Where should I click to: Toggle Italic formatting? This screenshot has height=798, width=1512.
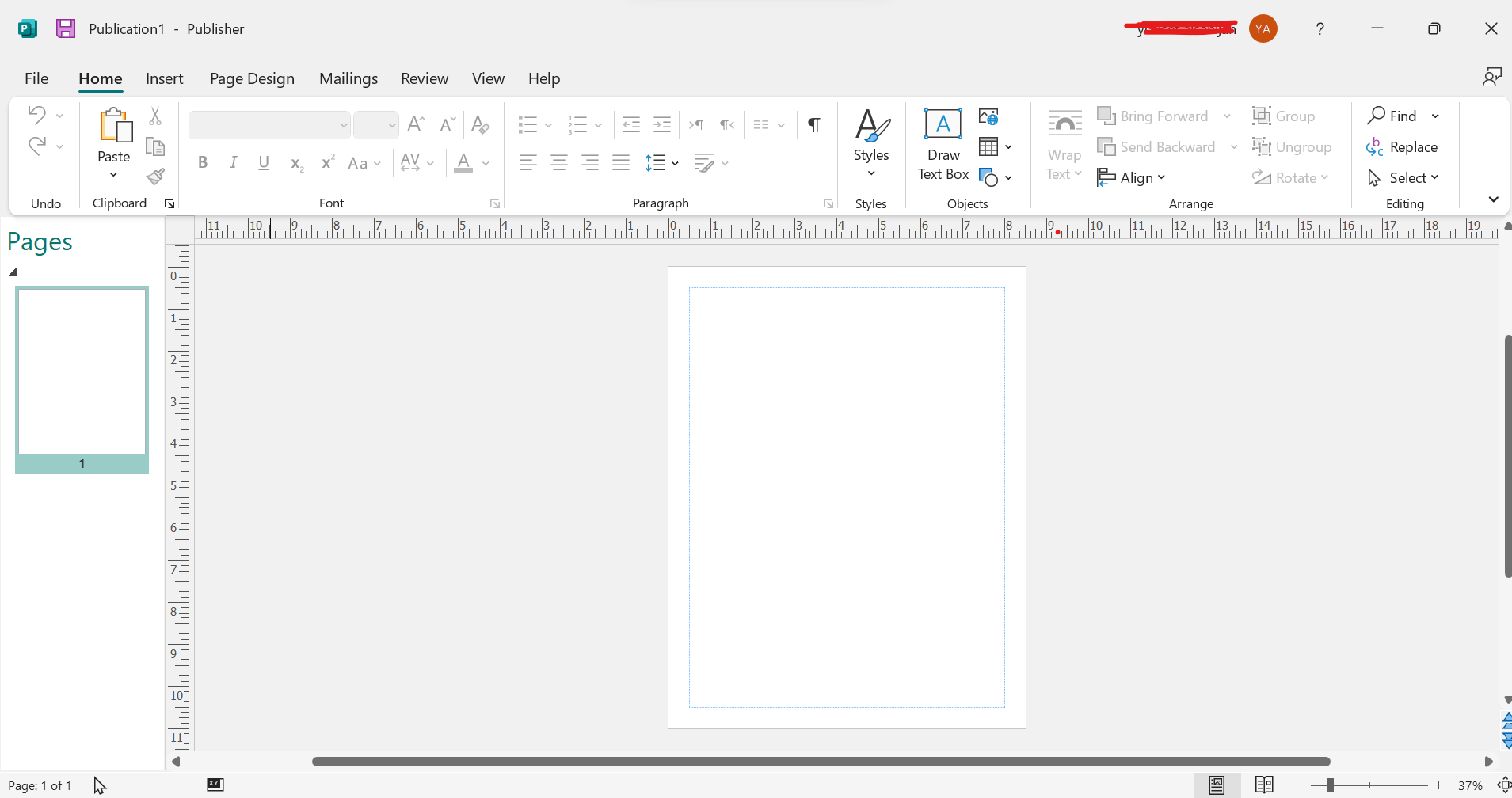coord(234,162)
